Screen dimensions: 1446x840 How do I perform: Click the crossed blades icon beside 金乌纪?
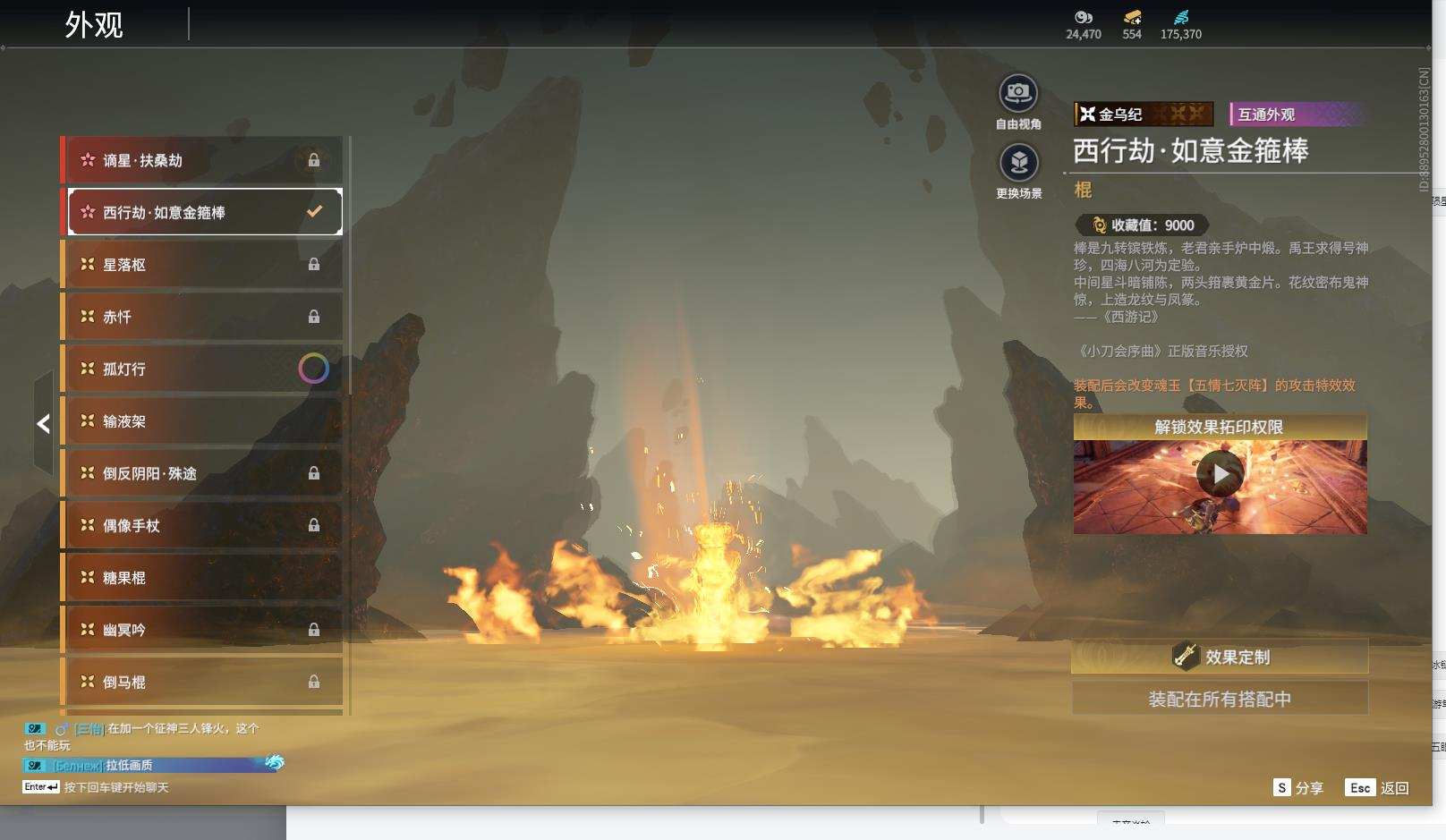pyautogui.click(x=1087, y=114)
